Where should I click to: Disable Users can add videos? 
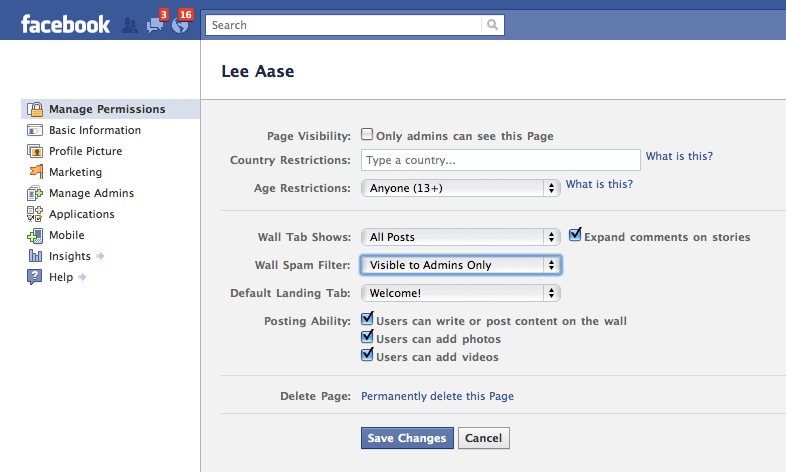coord(368,356)
